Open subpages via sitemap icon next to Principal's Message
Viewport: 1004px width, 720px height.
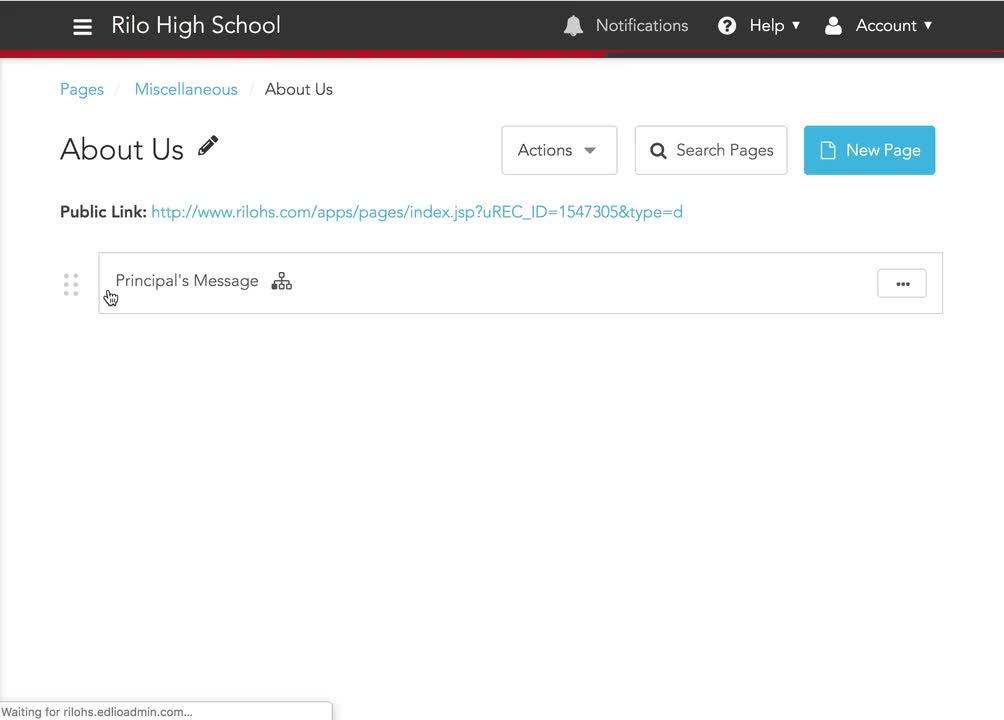[x=281, y=281]
